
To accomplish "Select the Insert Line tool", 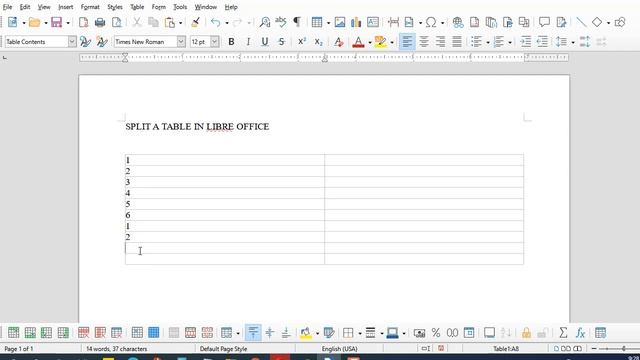I will pos(581,22).
